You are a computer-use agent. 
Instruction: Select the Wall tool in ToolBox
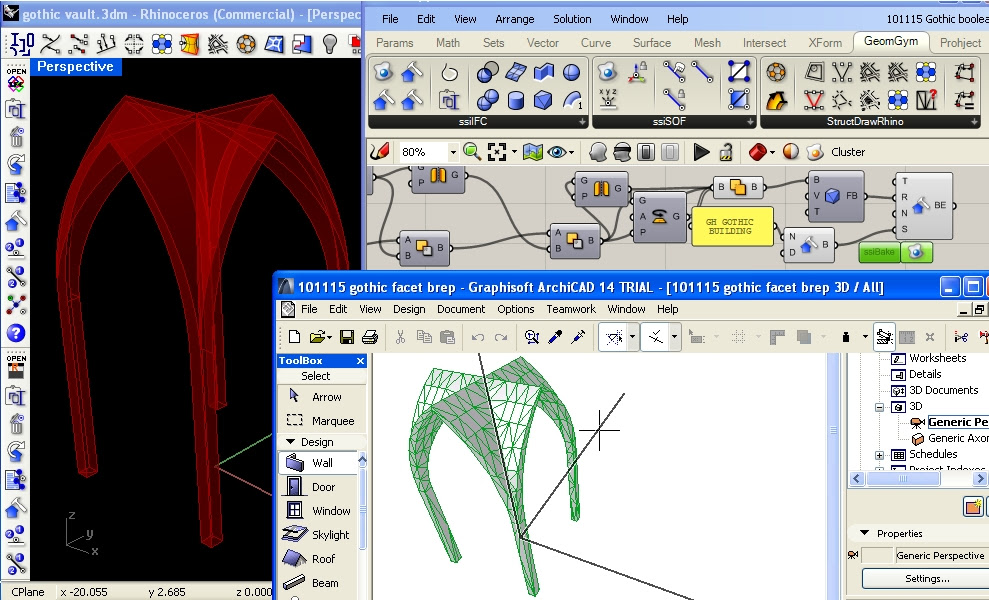point(318,462)
